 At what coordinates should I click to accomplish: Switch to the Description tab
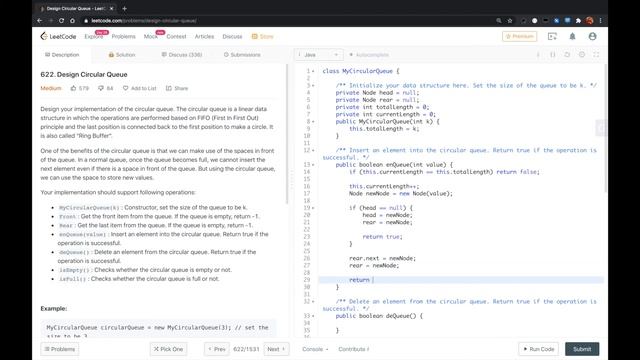tap(62, 55)
